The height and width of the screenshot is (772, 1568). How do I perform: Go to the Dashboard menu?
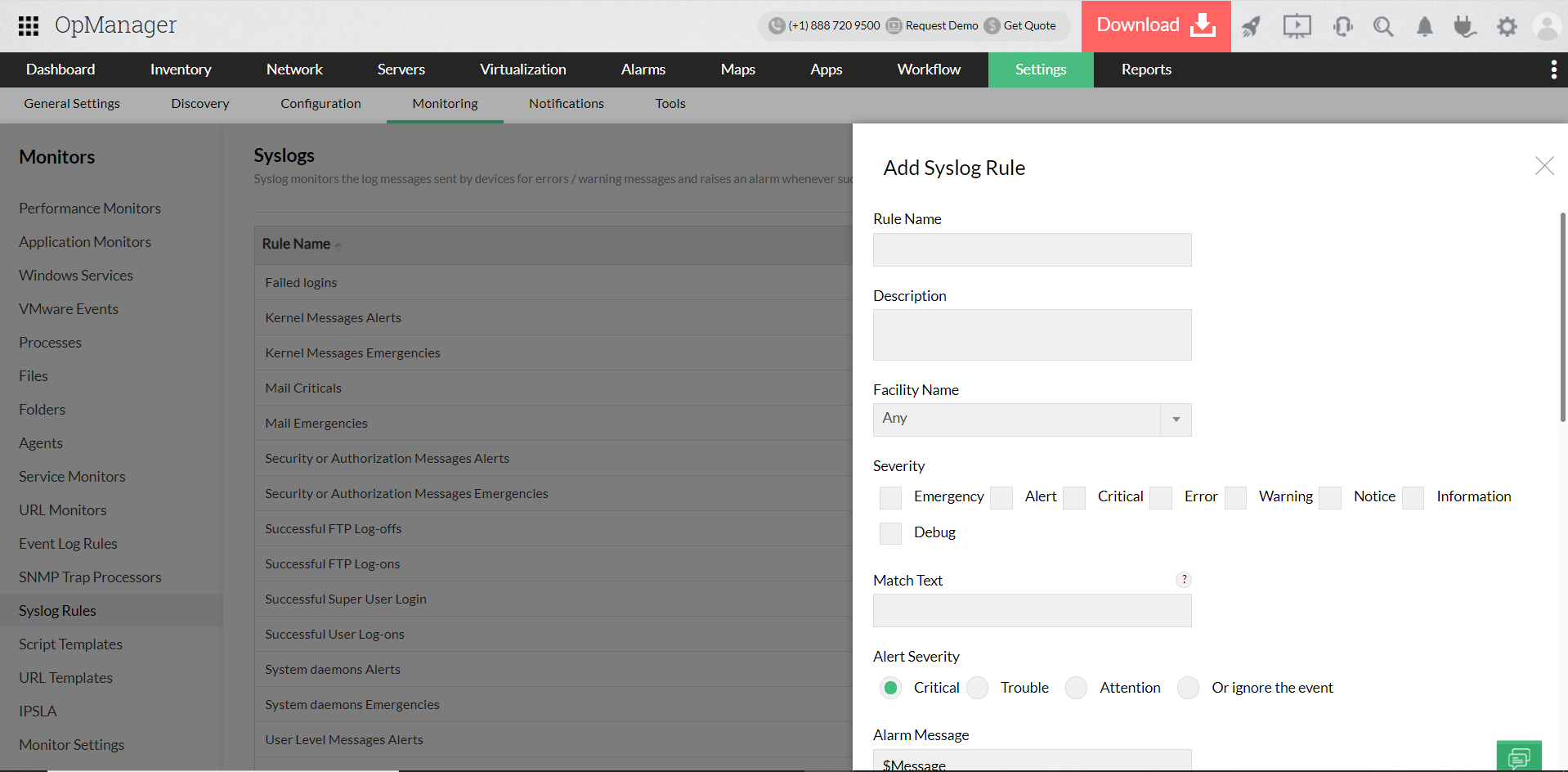[x=60, y=70]
